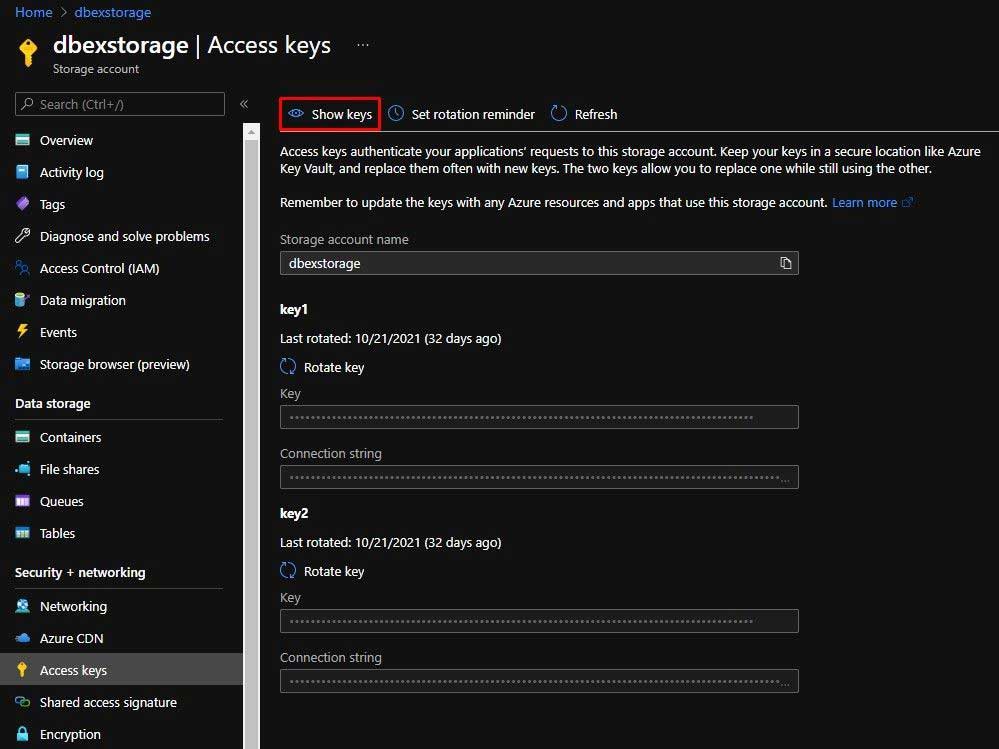Click the Access keys key icon in sidebar

(22, 669)
